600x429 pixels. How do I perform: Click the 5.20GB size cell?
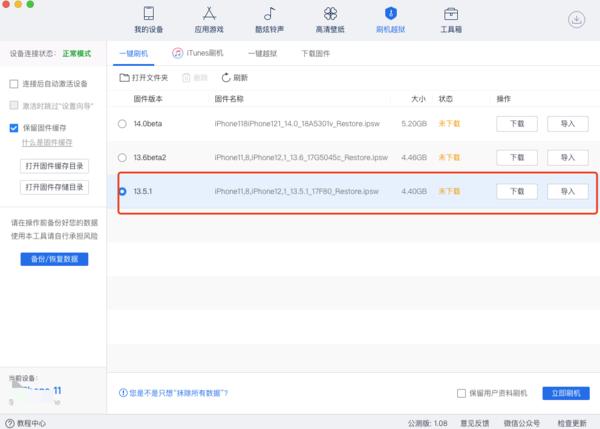[414, 124]
